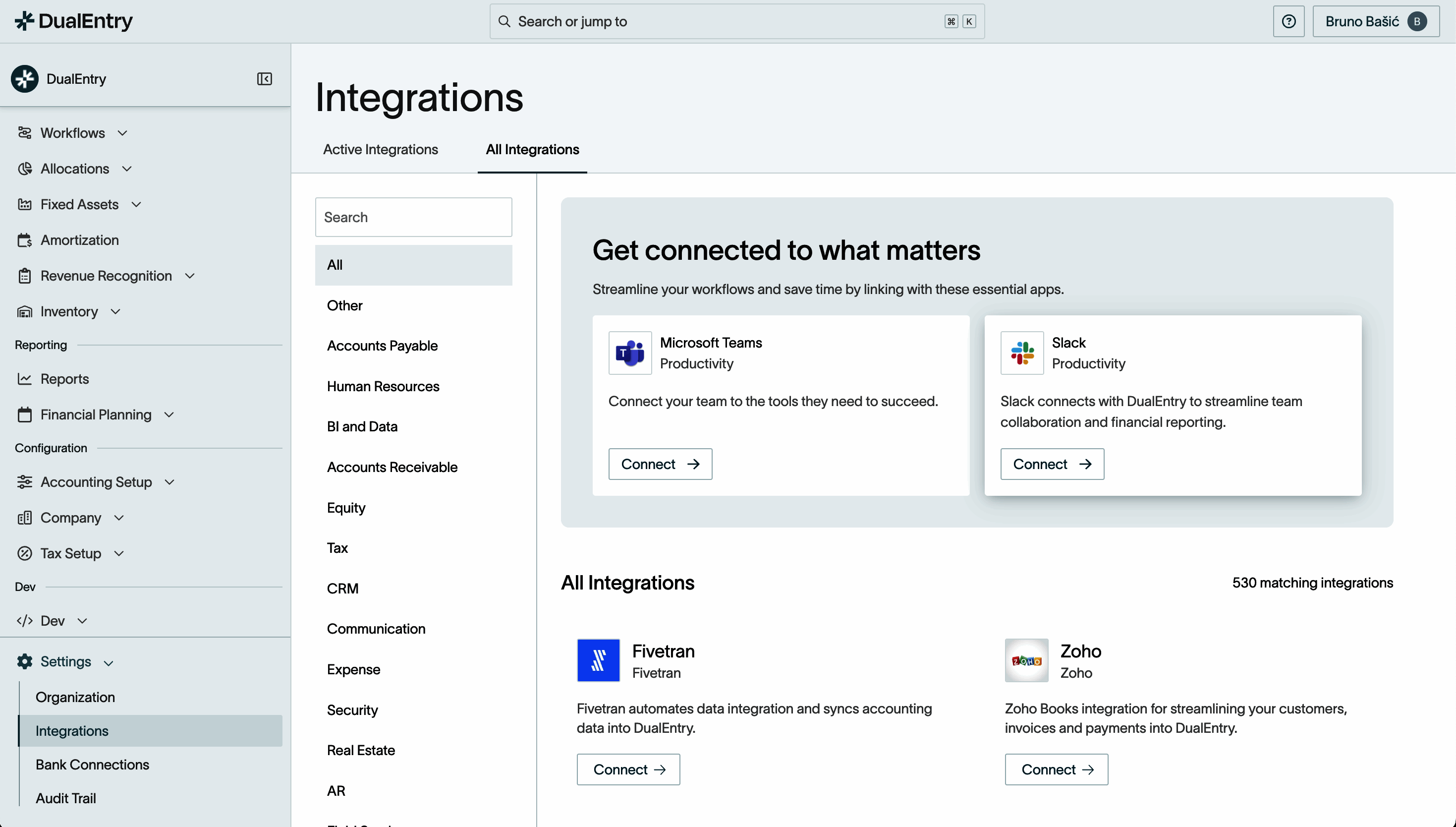Expand the Company chevron
The image size is (1456, 827).
coord(118,518)
